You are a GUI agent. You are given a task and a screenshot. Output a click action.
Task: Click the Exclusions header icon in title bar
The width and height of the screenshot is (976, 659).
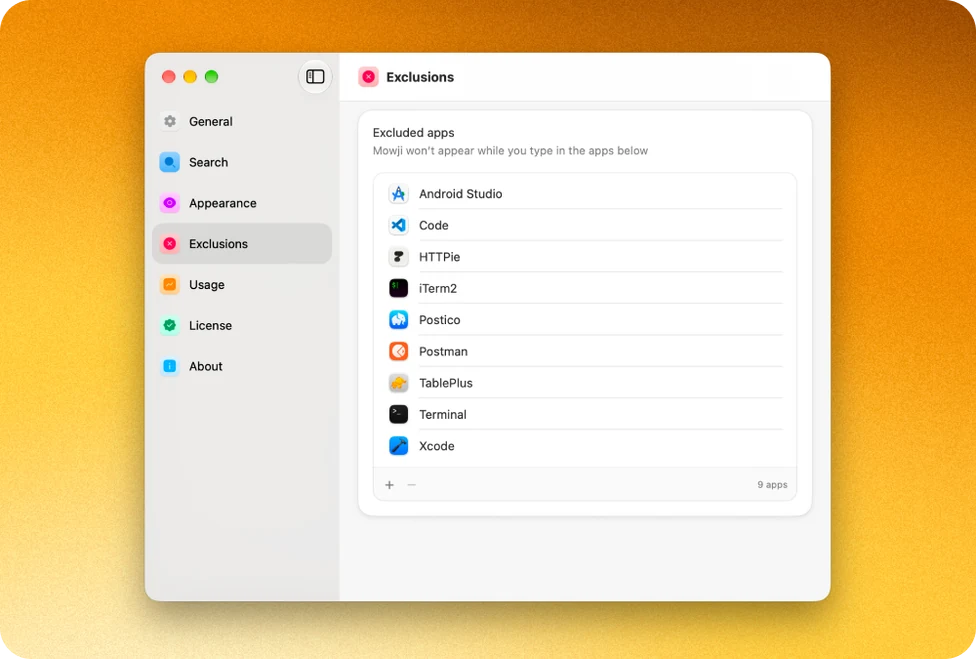[368, 77]
